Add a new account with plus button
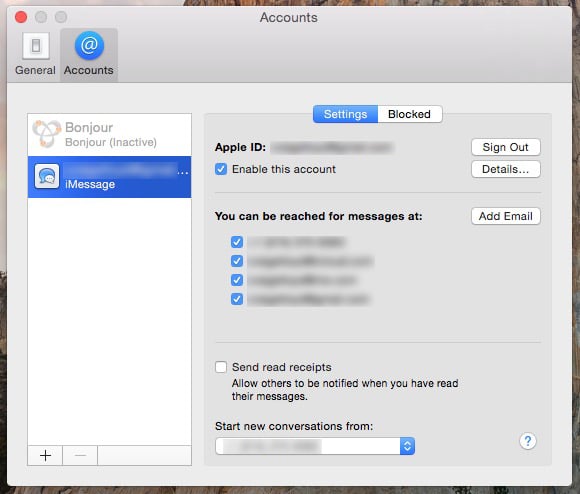Image resolution: width=580 pixels, height=494 pixels. 45,455
